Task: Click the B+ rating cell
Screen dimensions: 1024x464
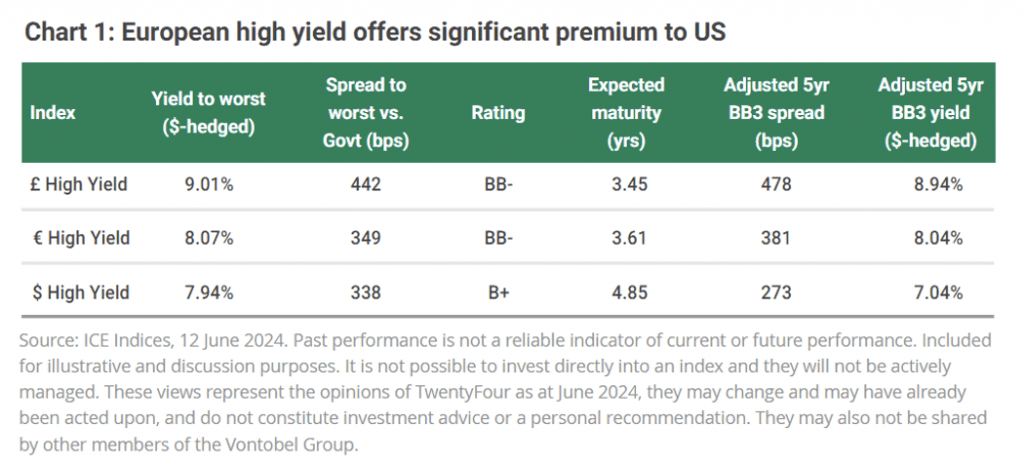Action: point(498,292)
